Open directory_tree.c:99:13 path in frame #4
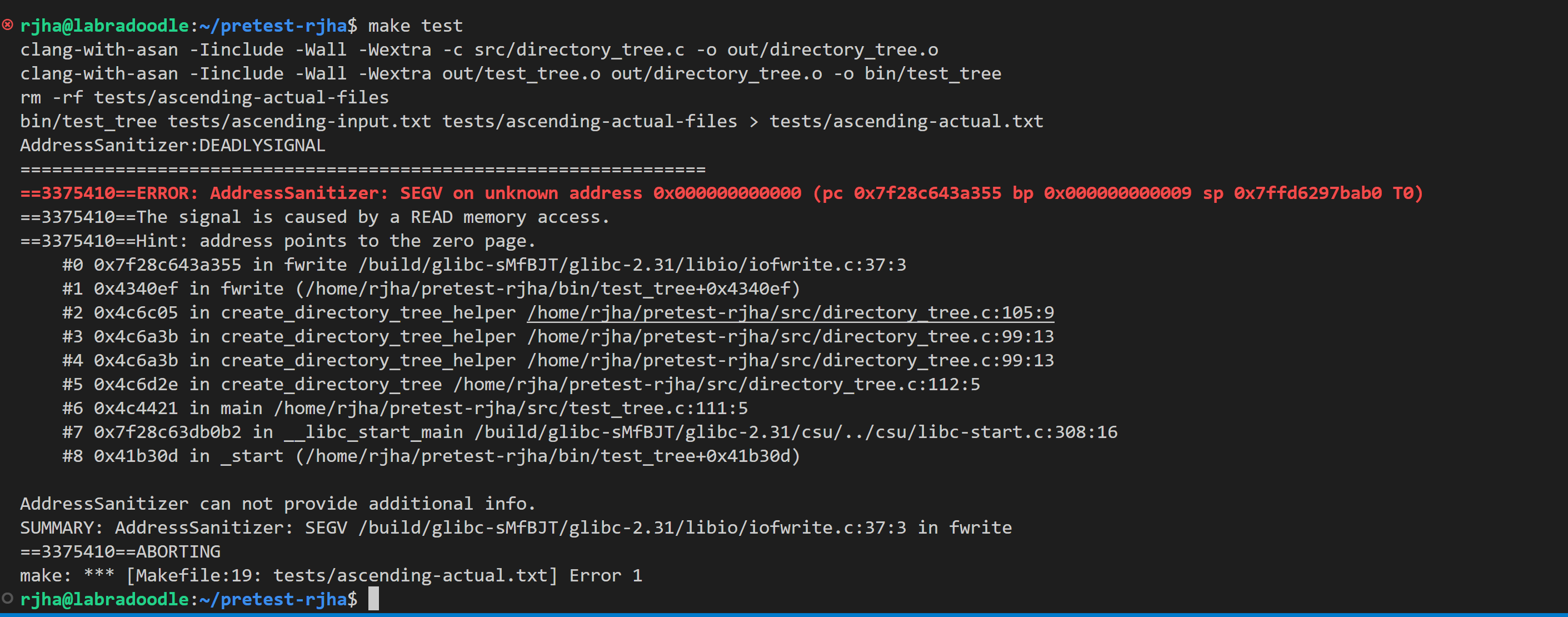Image resolution: width=1568 pixels, height=617 pixels. [790, 360]
